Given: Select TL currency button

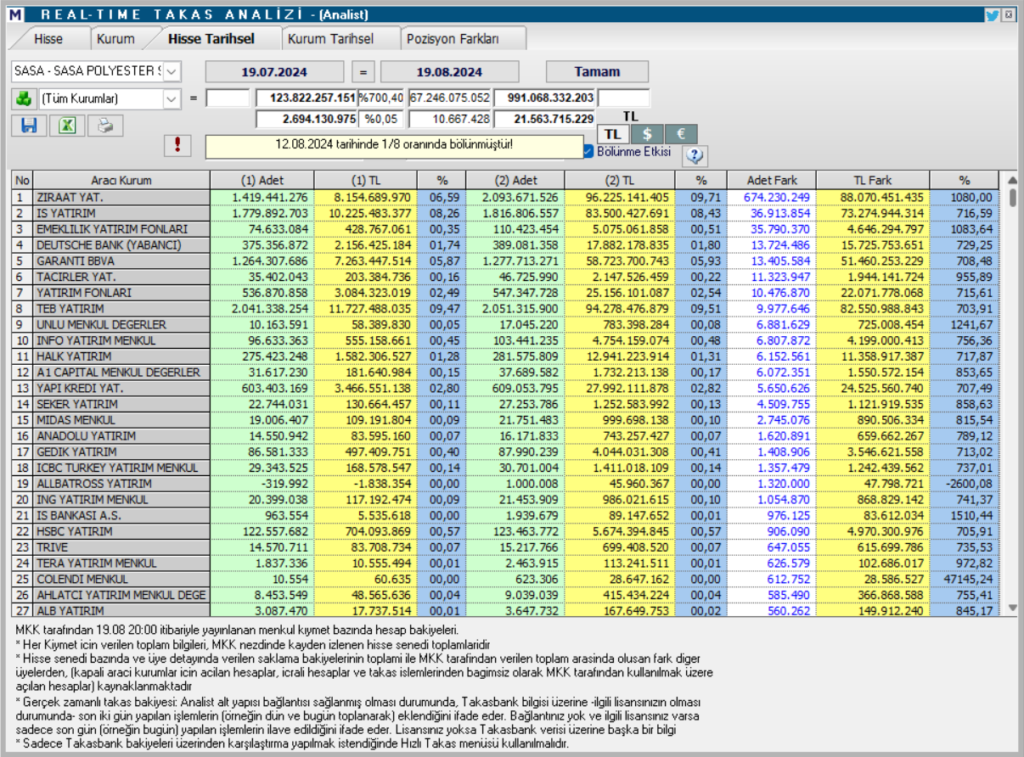Looking at the screenshot, I should 613,134.
